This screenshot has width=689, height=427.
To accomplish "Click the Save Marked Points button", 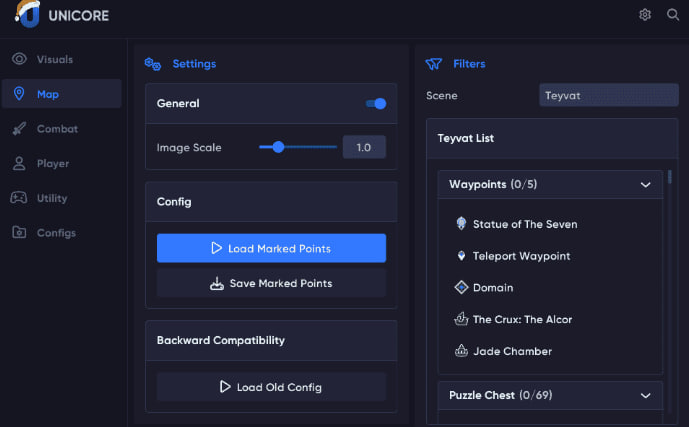I will coord(271,283).
